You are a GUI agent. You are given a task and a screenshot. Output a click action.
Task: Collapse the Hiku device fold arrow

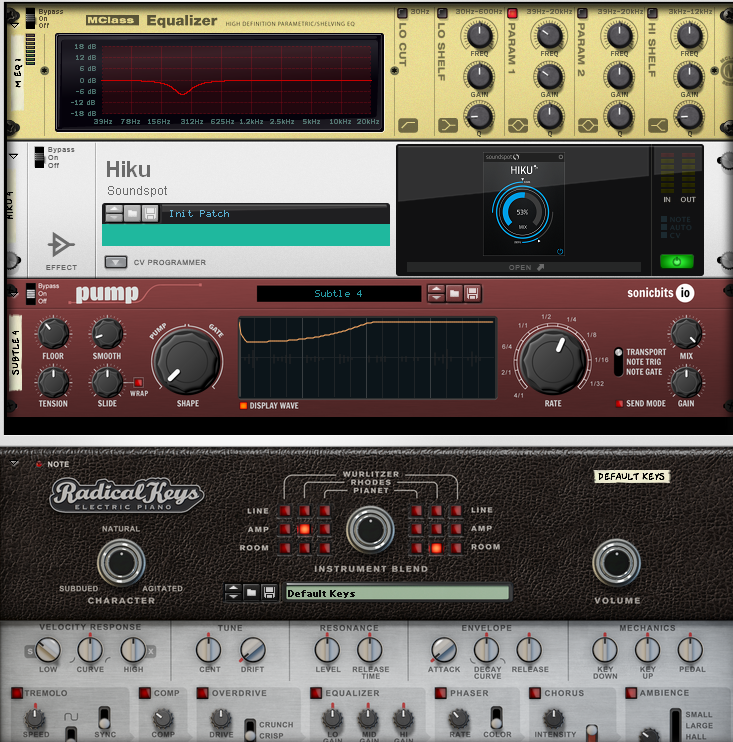[14, 156]
